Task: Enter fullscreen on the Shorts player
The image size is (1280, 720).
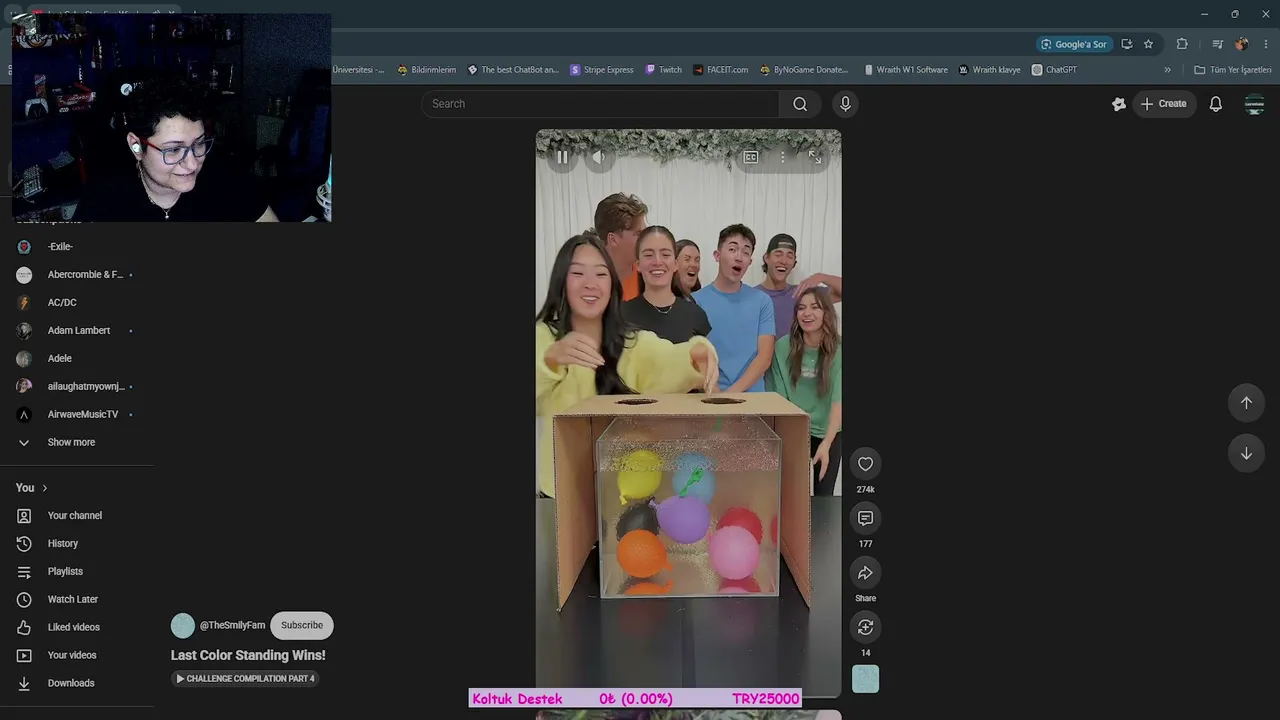Action: 815,157
